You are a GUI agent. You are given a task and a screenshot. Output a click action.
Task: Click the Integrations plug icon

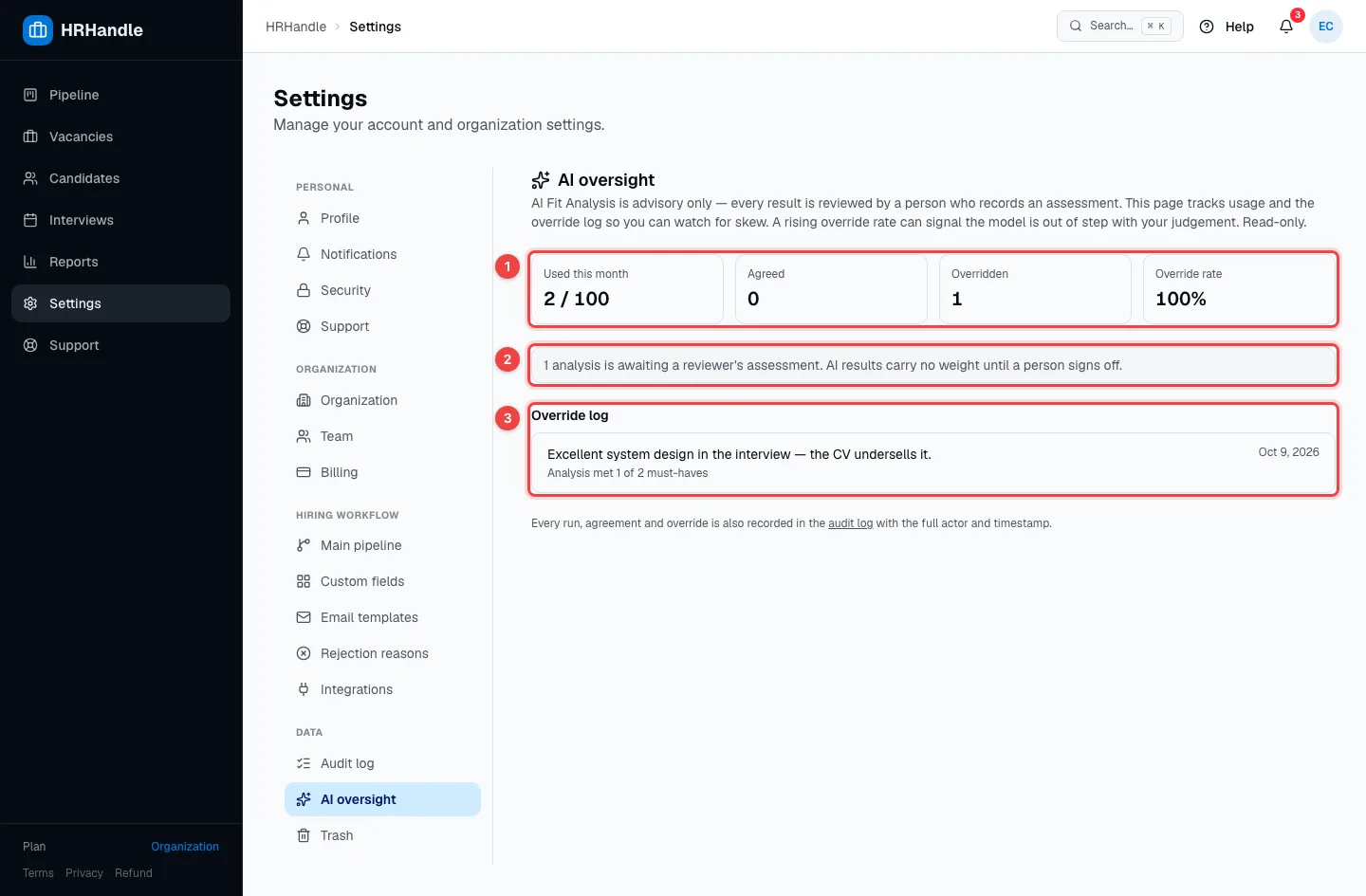[x=304, y=689]
